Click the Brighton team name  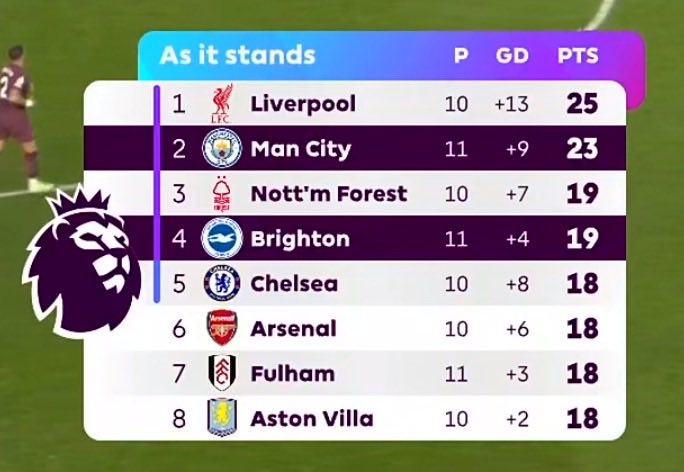coord(300,239)
